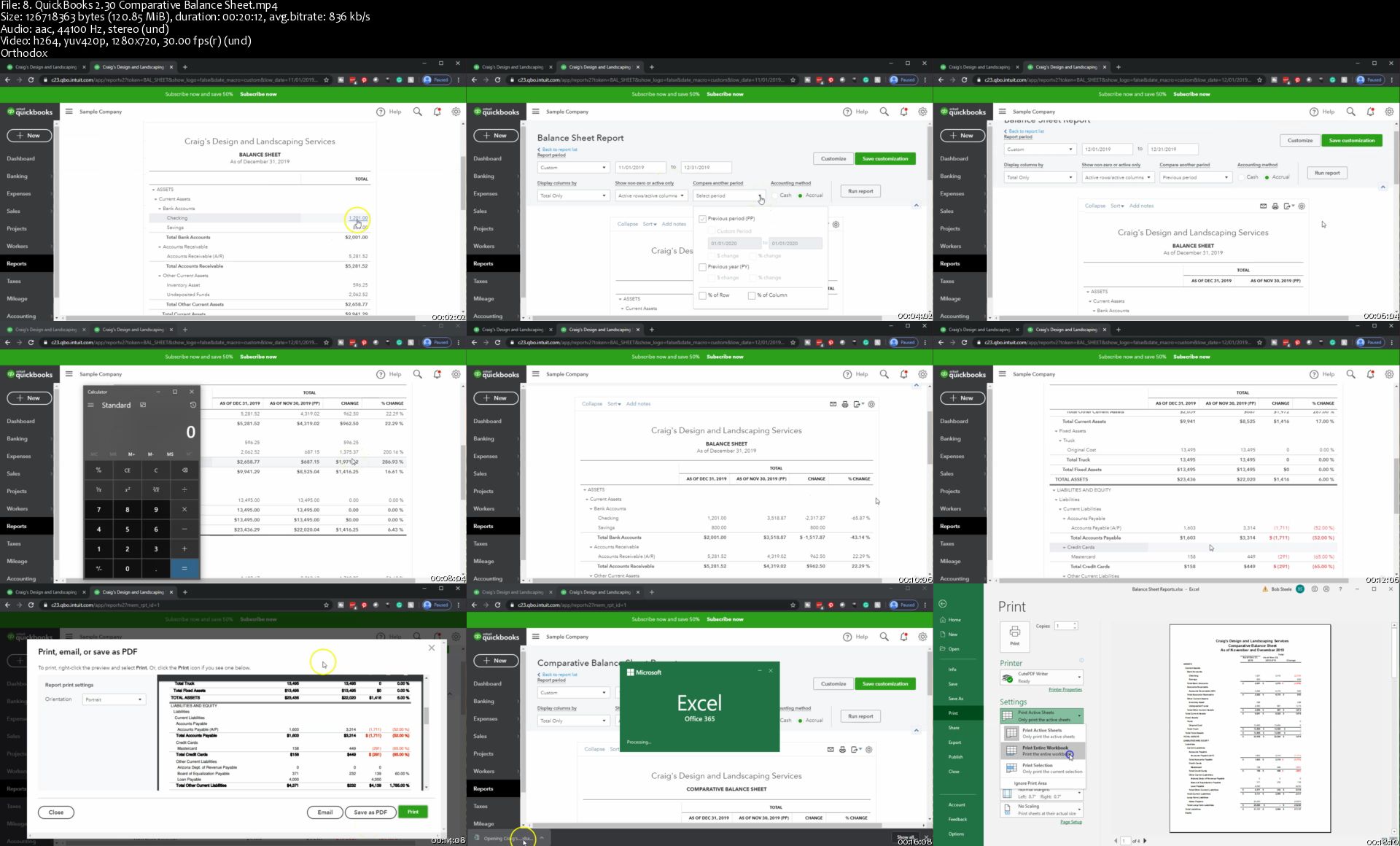Toggle Previous period (PP) checkbox
Viewport: 1400px width, 846px height.
[x=703, y=219]
